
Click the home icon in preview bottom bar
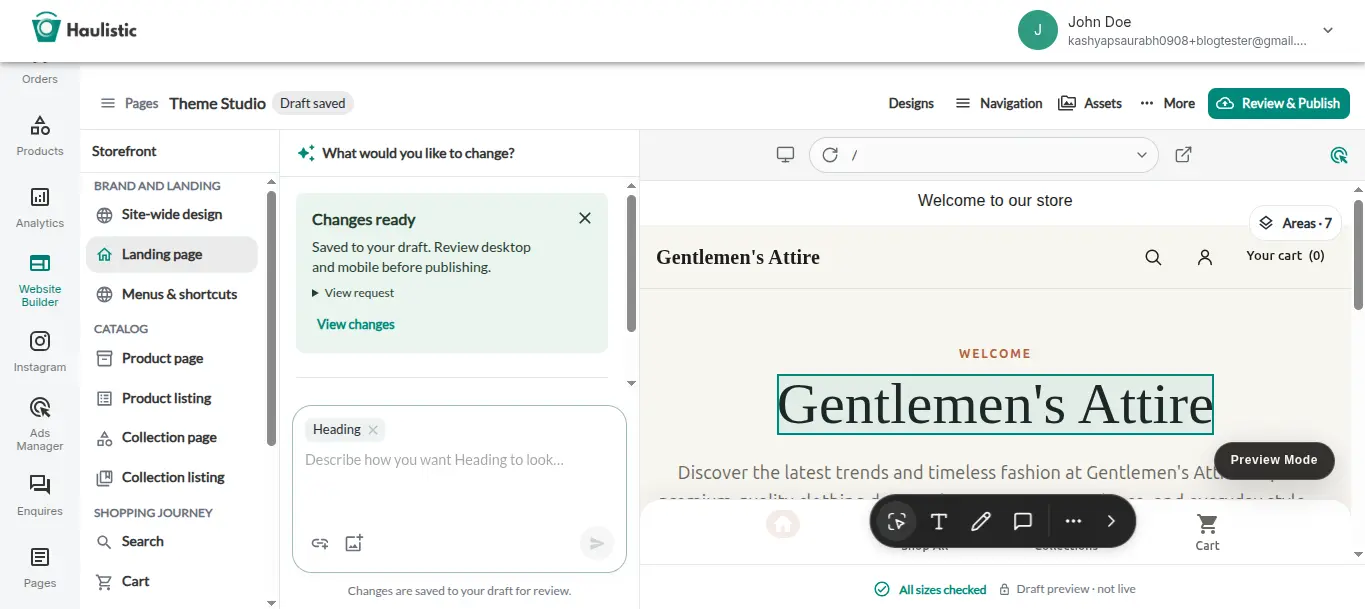coord(783,523)
